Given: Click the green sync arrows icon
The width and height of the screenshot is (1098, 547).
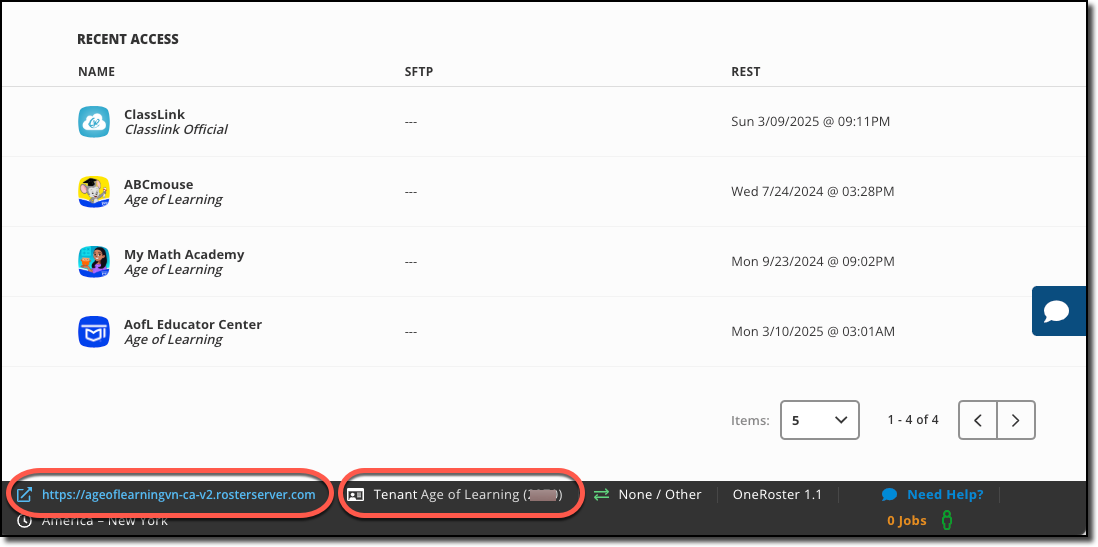Looking at the screenshot, I should (x=602, y=494).
